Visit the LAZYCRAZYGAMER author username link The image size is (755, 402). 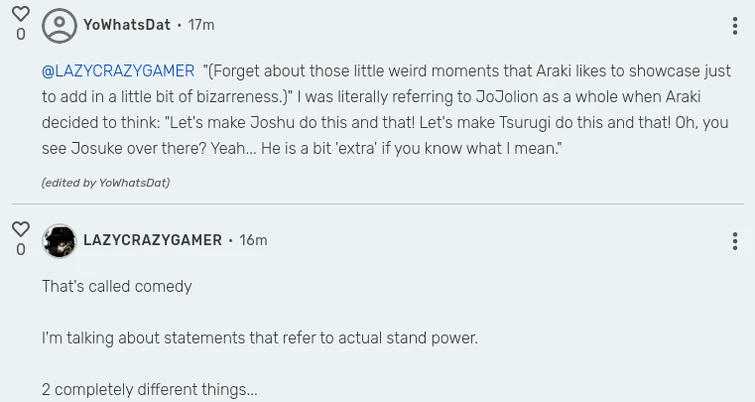[x=152, y=241]
